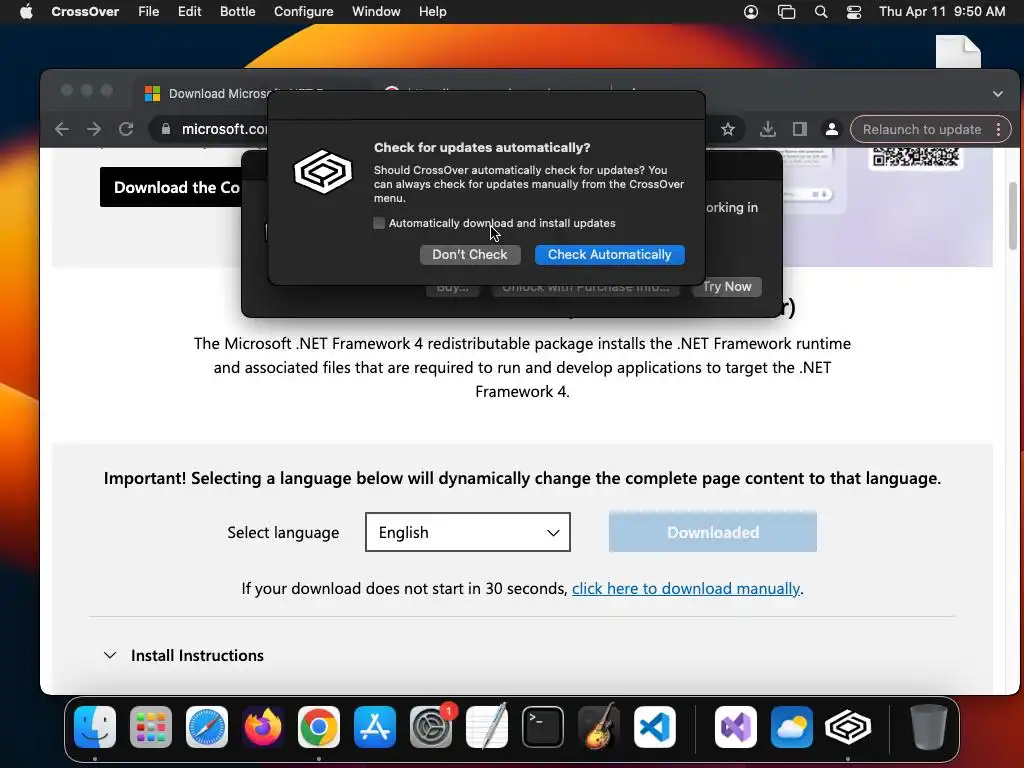Open the Chrome profile icon
The height and width of the screenshot is (768, 1024).
click(x=831, y=129)
